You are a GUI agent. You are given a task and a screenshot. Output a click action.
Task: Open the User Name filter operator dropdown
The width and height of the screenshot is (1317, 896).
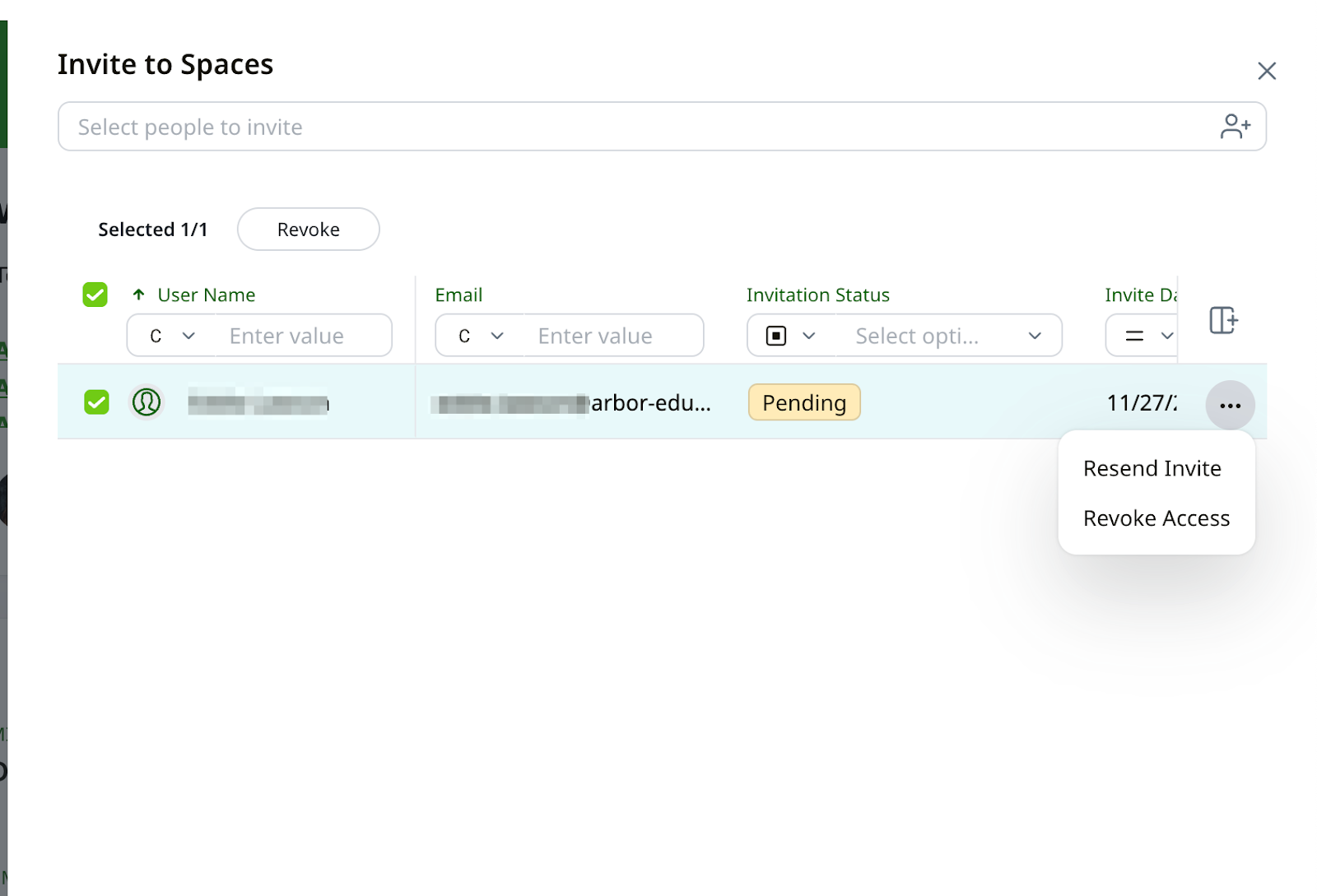(171, 336)
